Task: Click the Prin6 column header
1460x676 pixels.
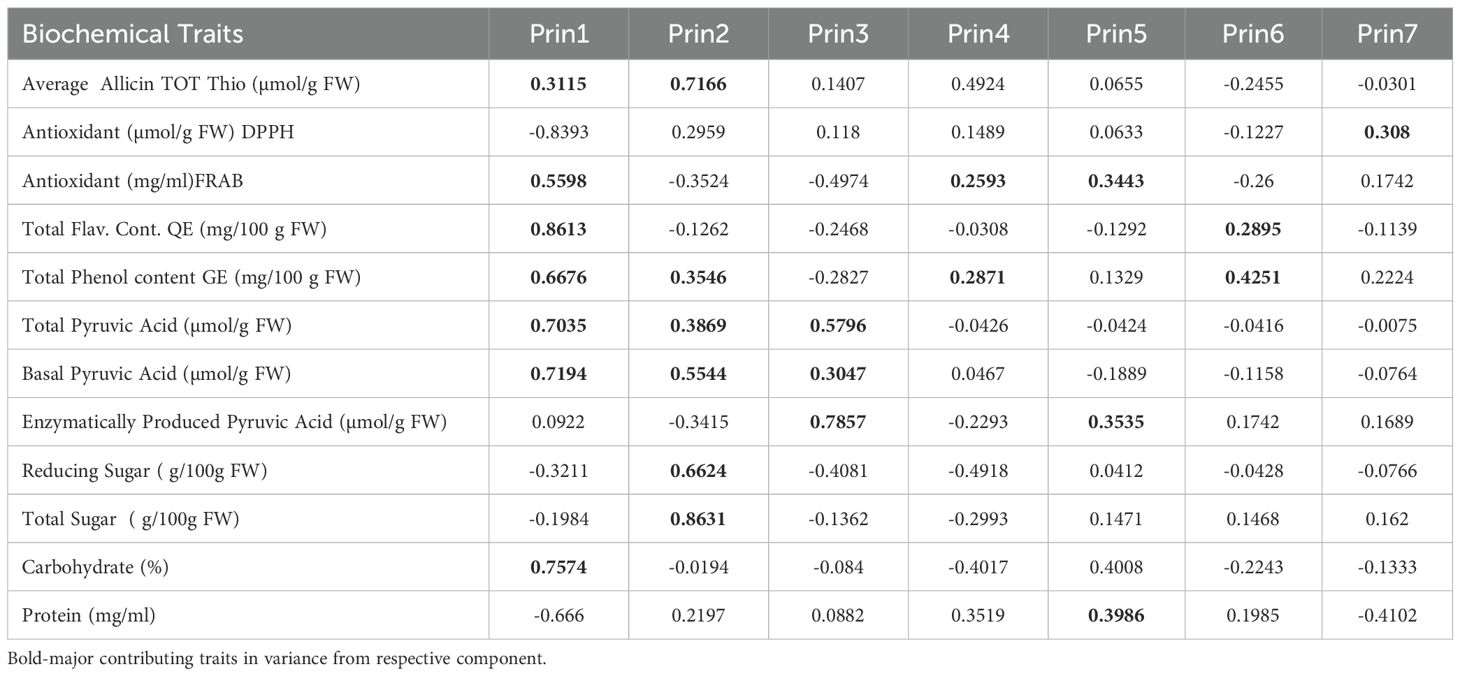Action: pyautogui.click(x=1253, y=34)
